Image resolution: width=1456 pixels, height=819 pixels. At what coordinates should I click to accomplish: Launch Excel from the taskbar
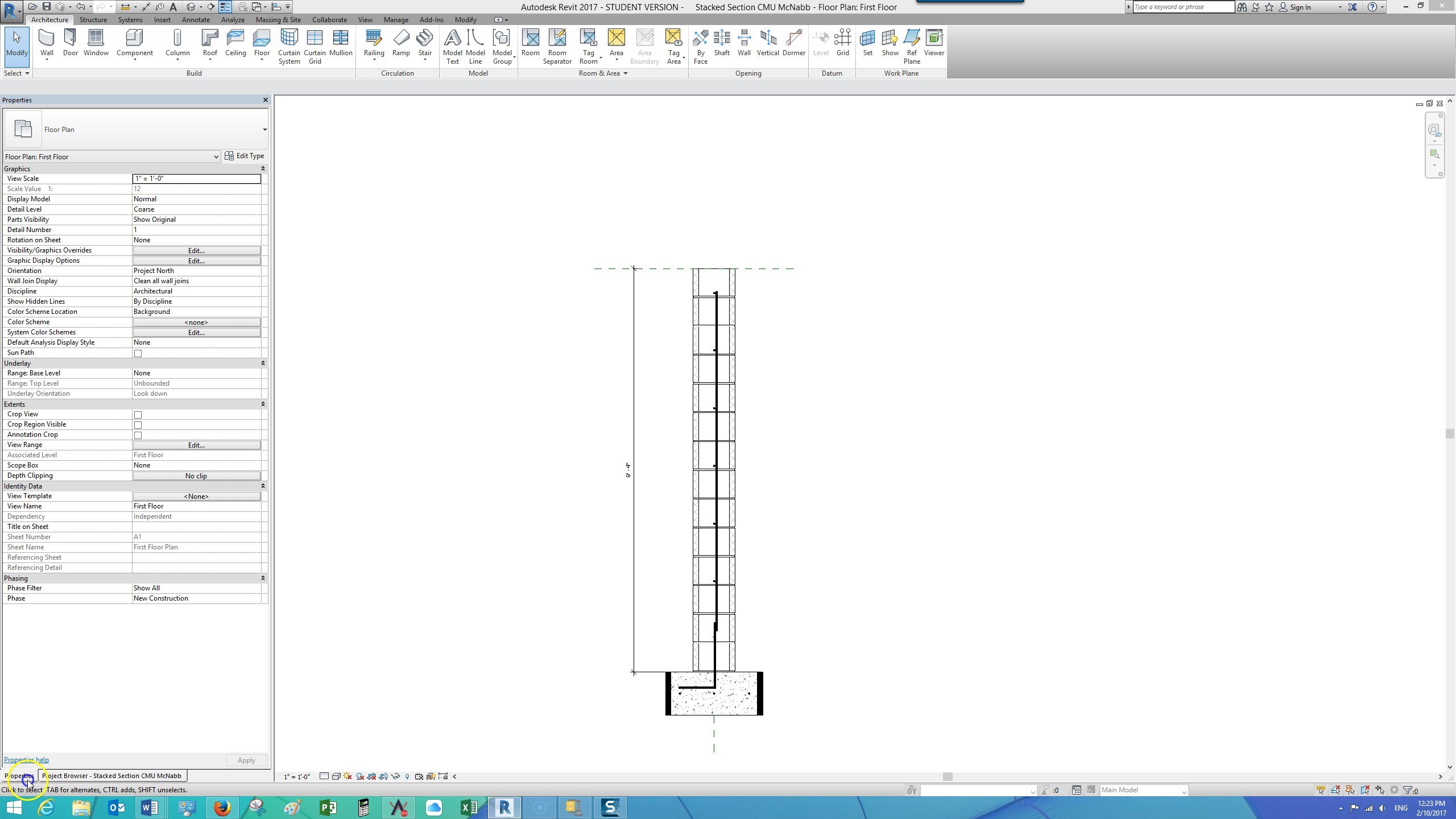coord(468,807)
